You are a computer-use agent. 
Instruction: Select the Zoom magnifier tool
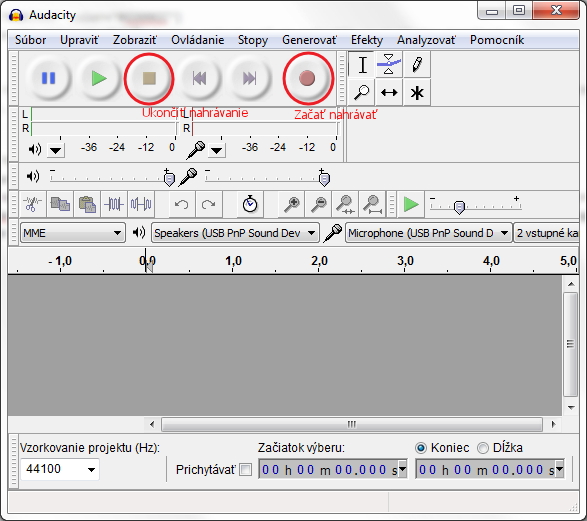point(362,92)
